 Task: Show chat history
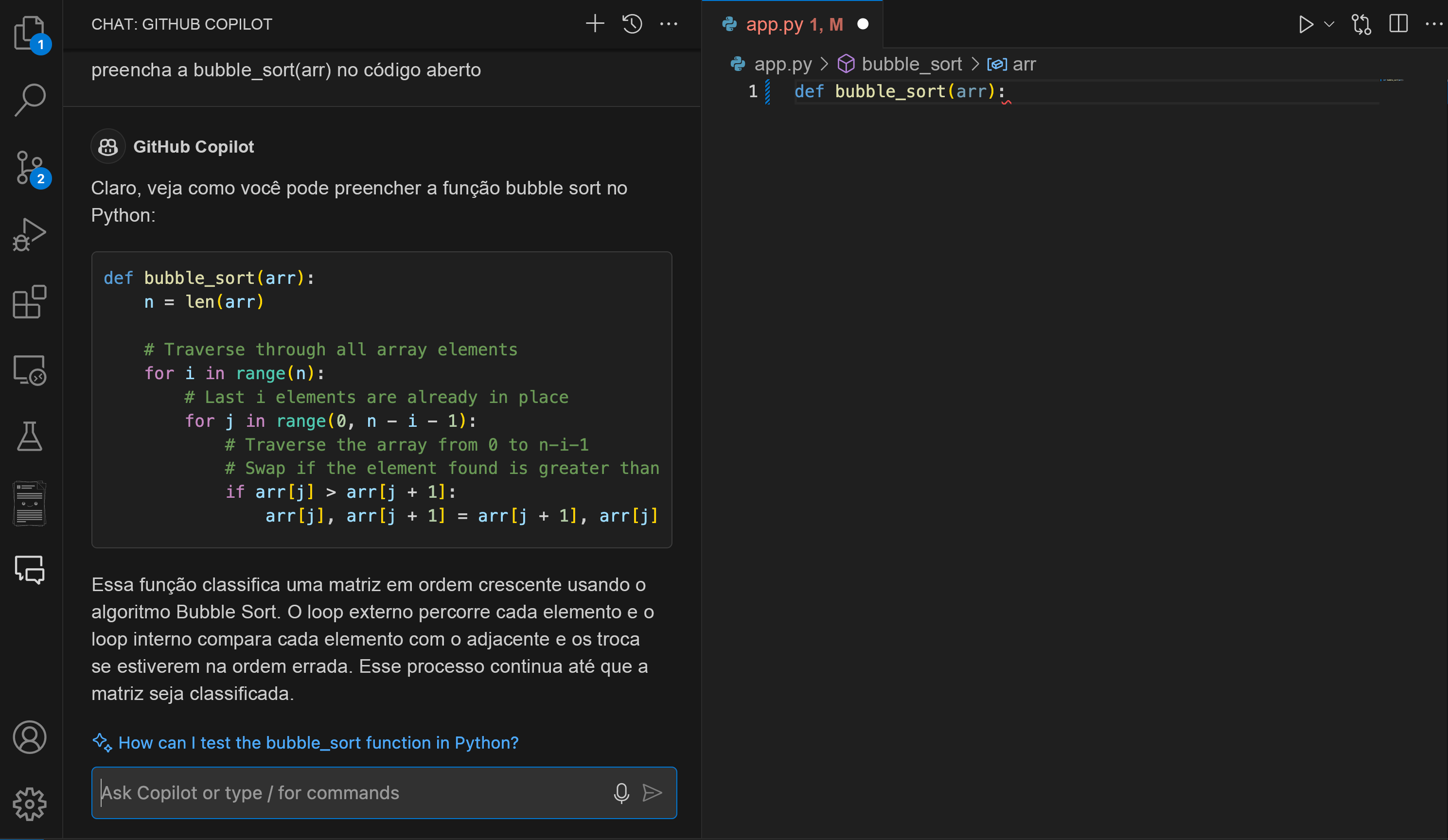(x=632, y=24)
